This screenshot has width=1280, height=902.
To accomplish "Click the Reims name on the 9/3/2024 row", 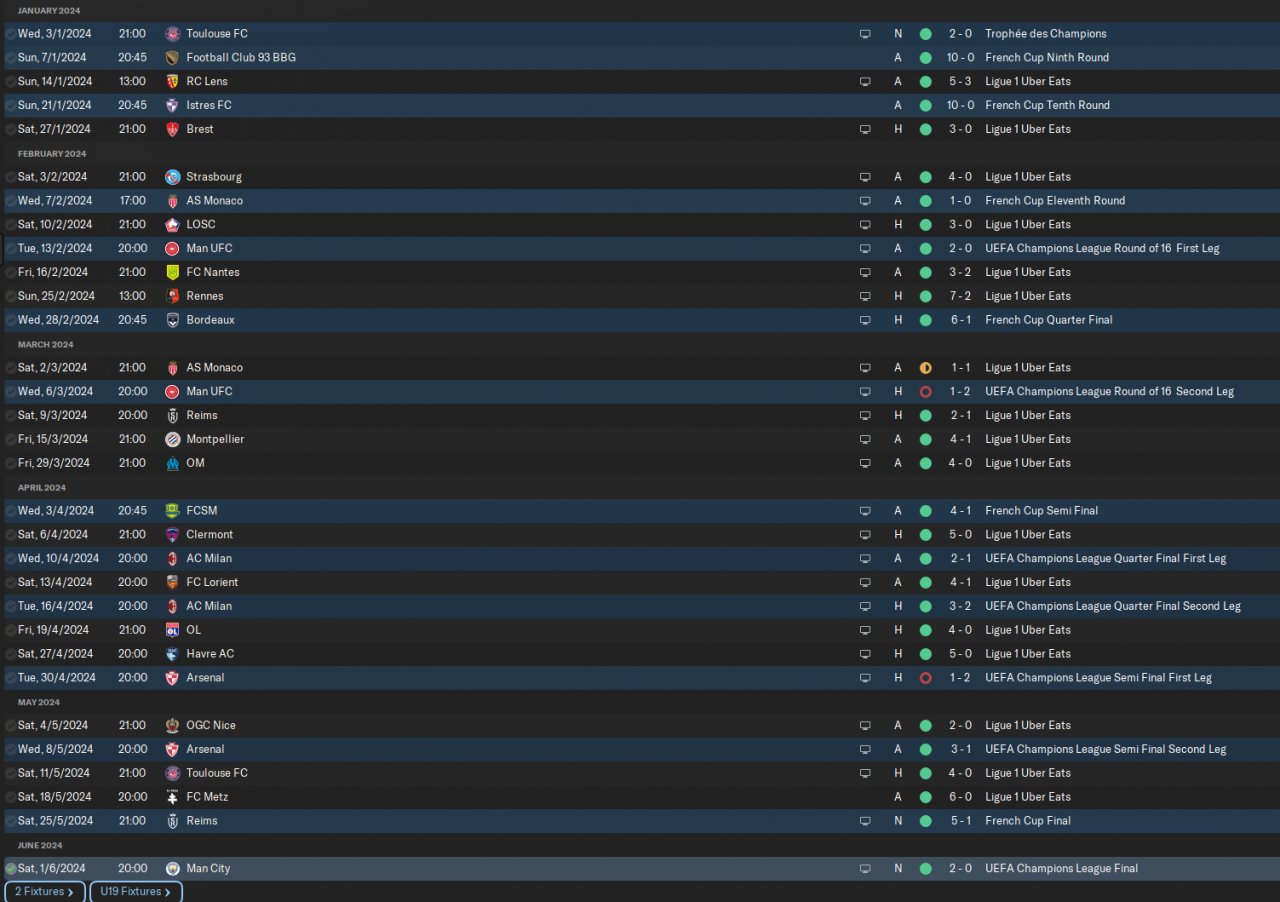I will 202,415.
